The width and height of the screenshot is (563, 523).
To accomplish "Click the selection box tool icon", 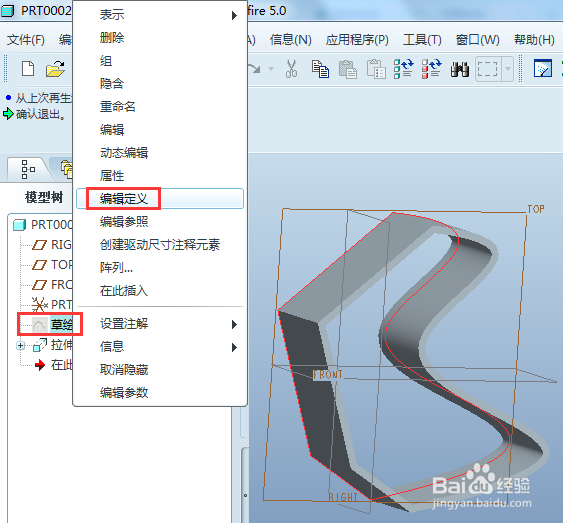I will click(488, 69).
